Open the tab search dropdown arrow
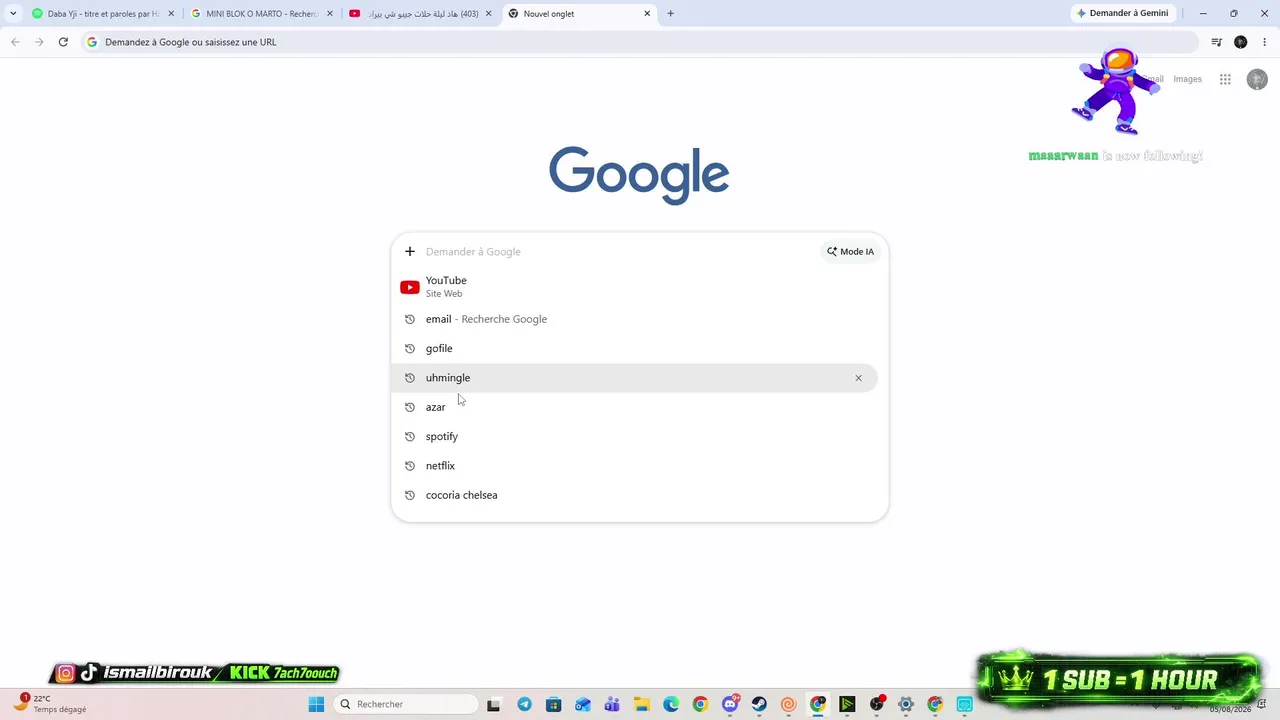 pyautogui.click(x=13, y=13)
